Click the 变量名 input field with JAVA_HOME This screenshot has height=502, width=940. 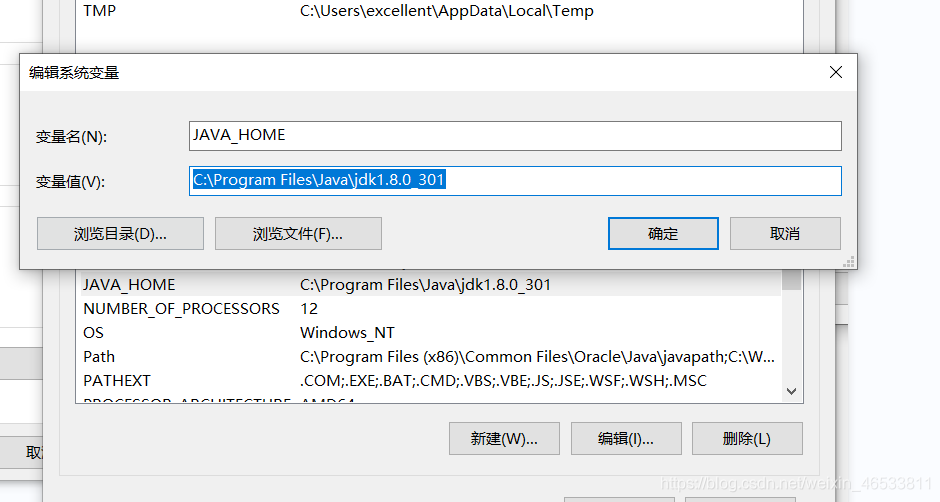(x=515, y=136)
